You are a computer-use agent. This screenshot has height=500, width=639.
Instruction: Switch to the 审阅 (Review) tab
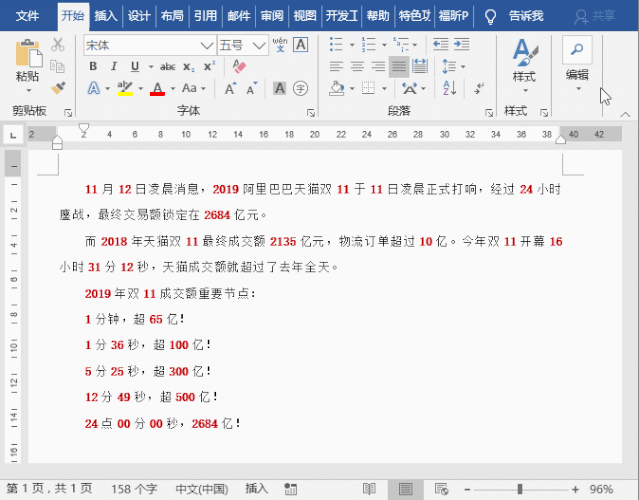[272, 16]
